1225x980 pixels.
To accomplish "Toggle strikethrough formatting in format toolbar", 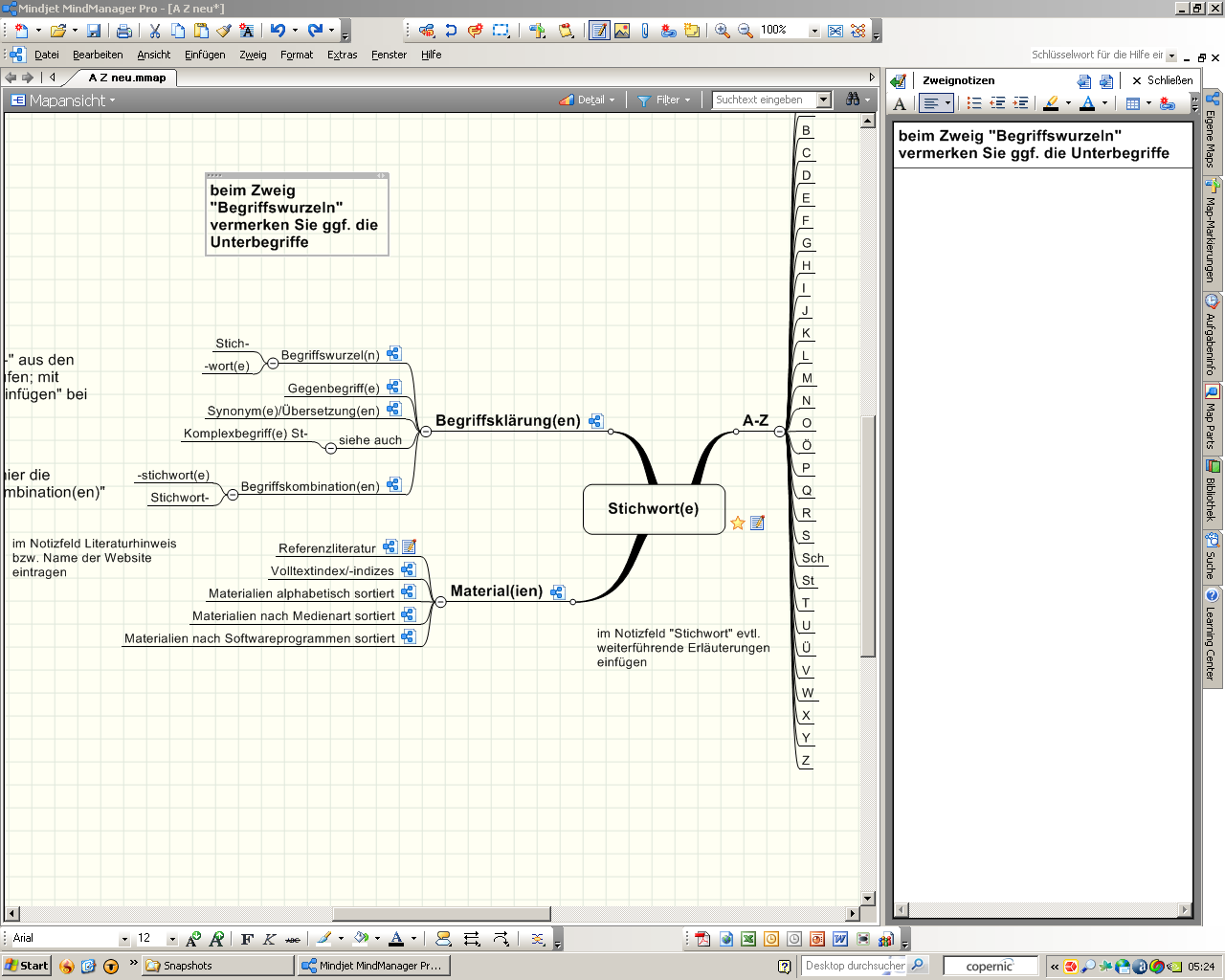I will pyautogui.click(x=293, y=939).
